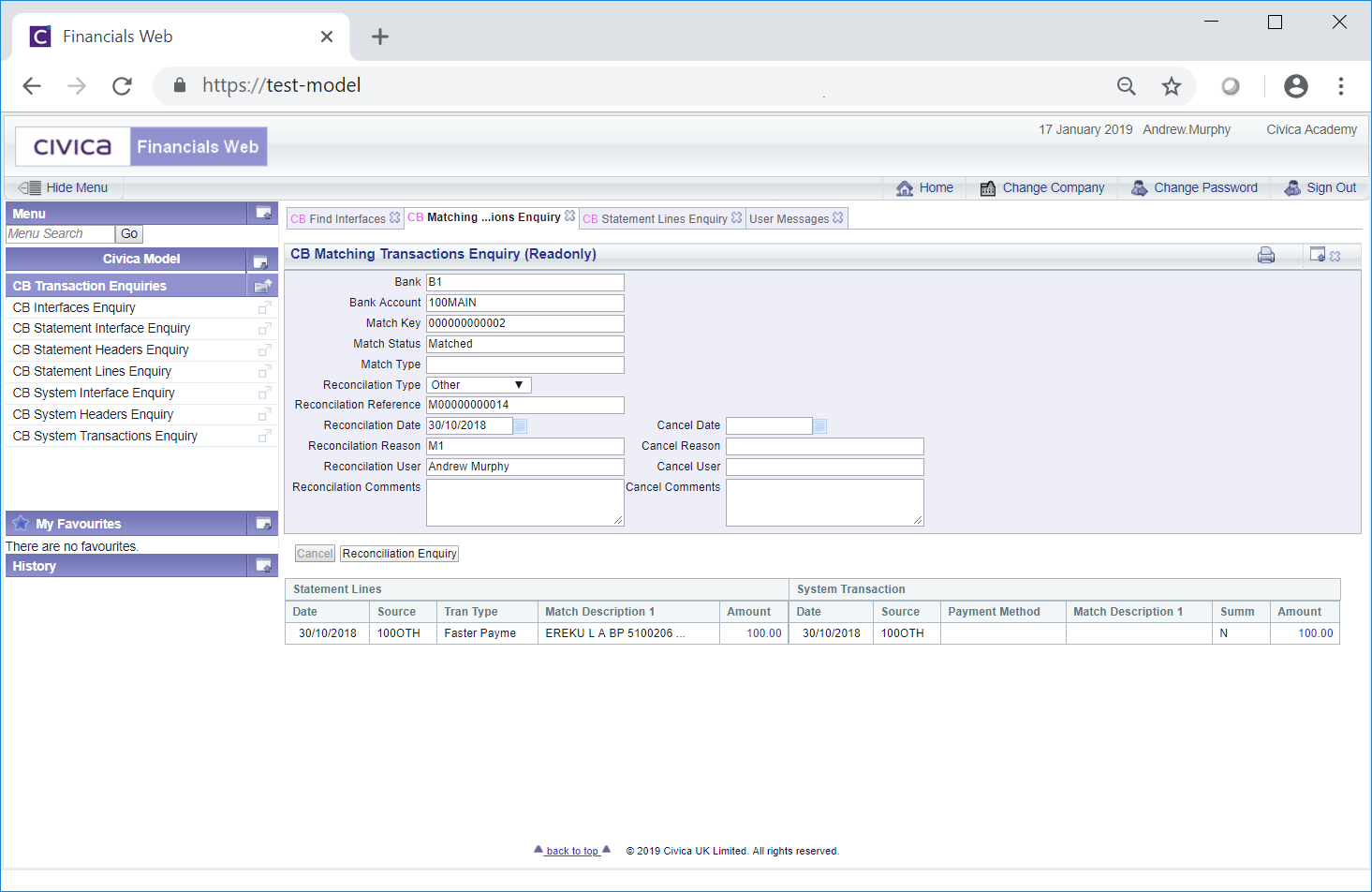This screenshot has height=892, width=1372.
Task: Switch to the Find Interfaces tab
Action: pyautogui.click(x=338, y=218)
